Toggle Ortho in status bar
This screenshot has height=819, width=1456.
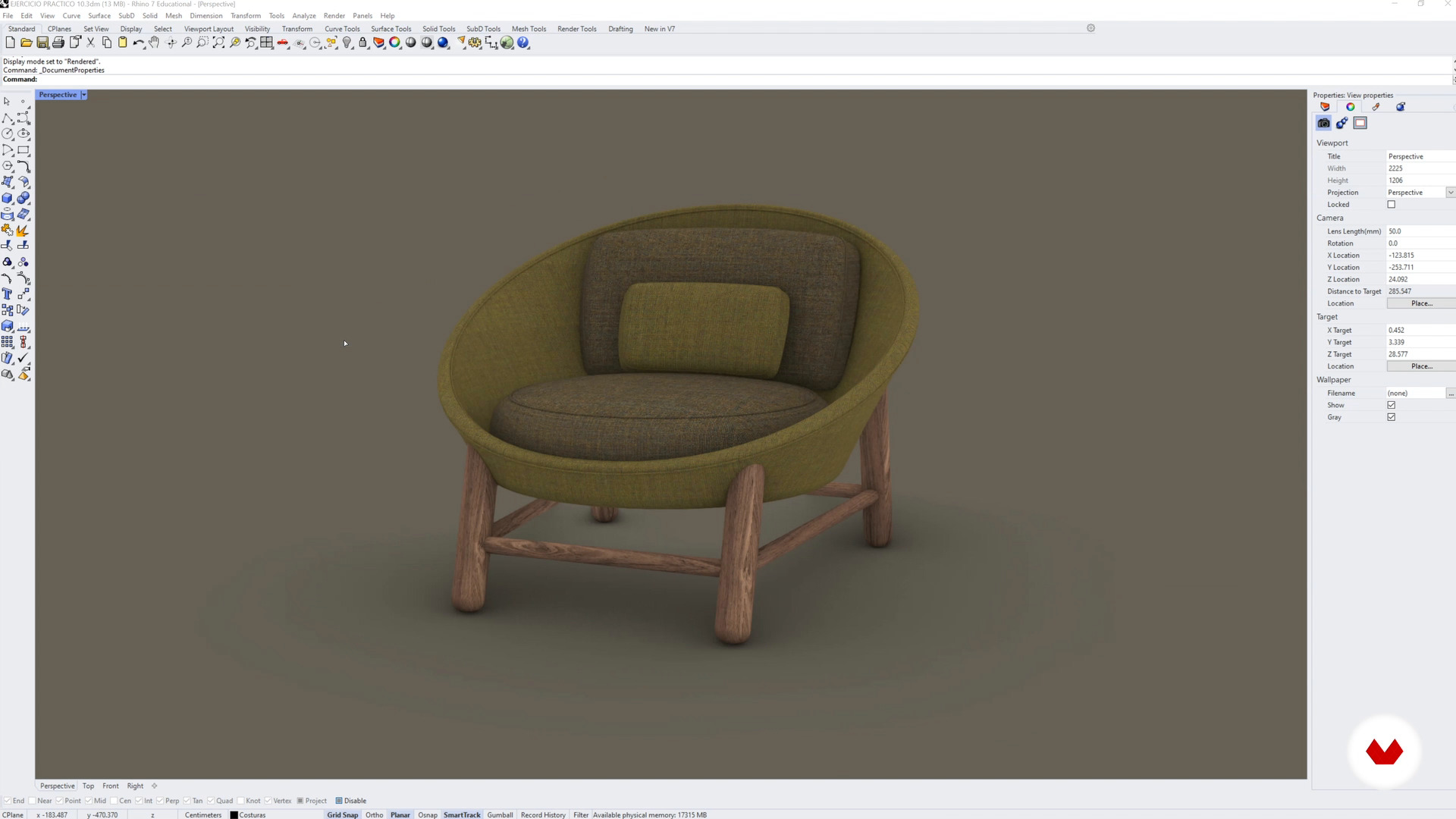coord(375,815)
